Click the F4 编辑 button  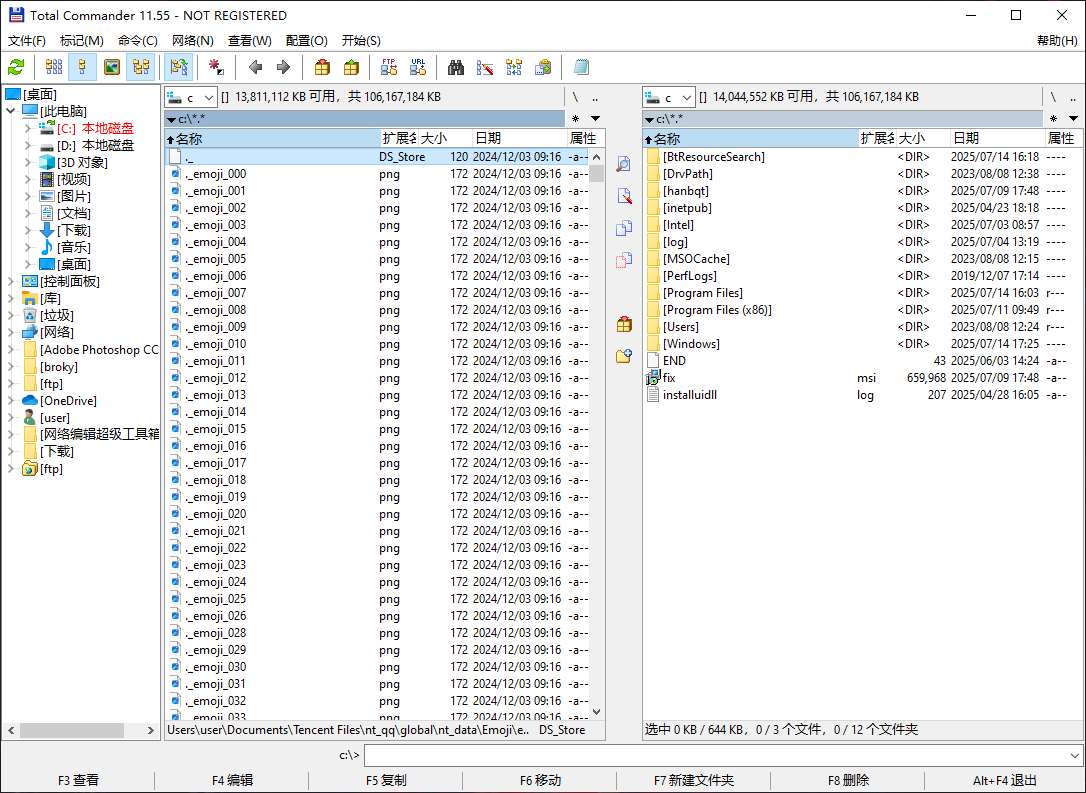[232, 781]
